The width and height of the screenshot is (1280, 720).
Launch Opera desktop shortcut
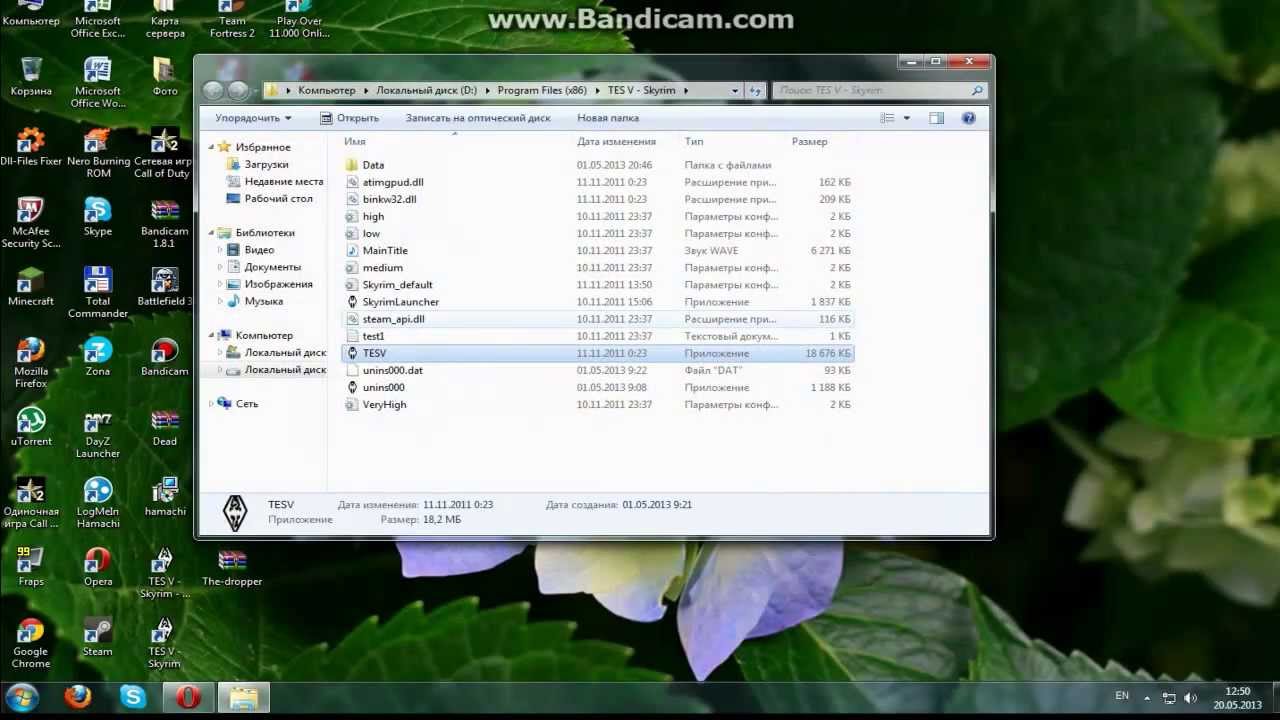click(x=98, y=567)
